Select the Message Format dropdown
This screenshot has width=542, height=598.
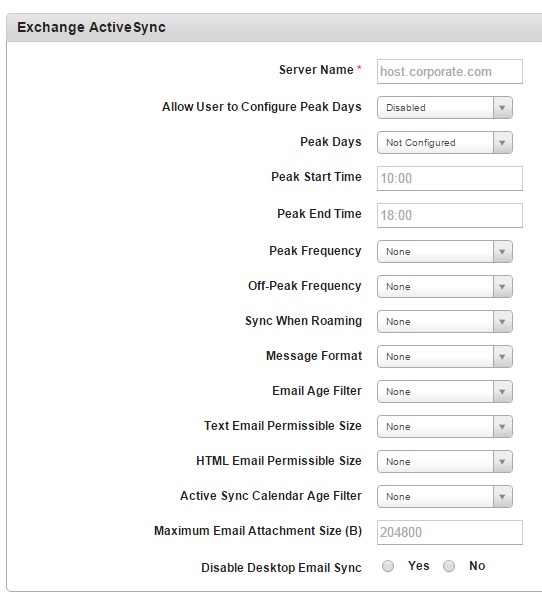(x=445, y=357)
